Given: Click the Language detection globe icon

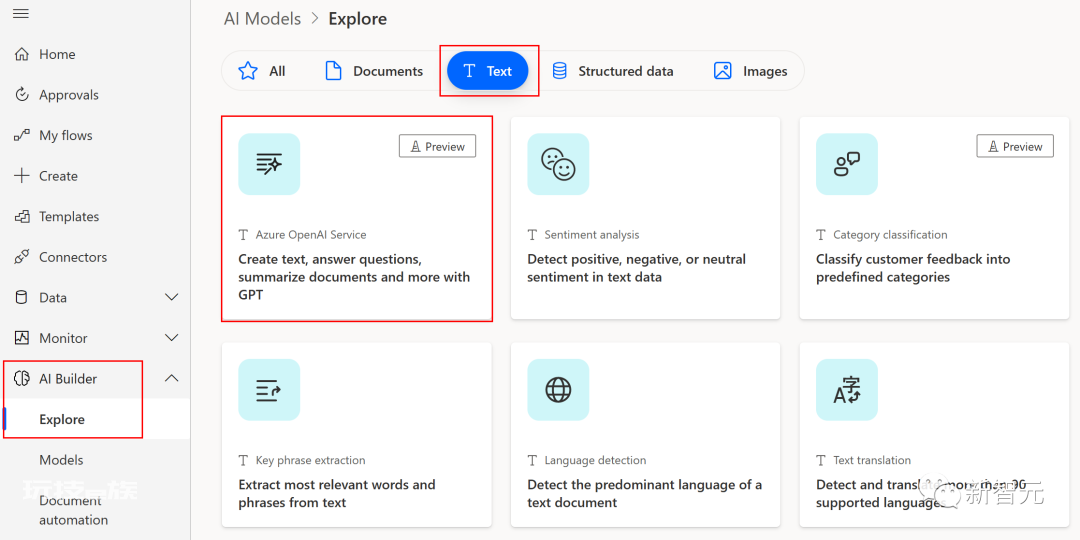Looking at the screenshot, I should click(x=558, y=390).
